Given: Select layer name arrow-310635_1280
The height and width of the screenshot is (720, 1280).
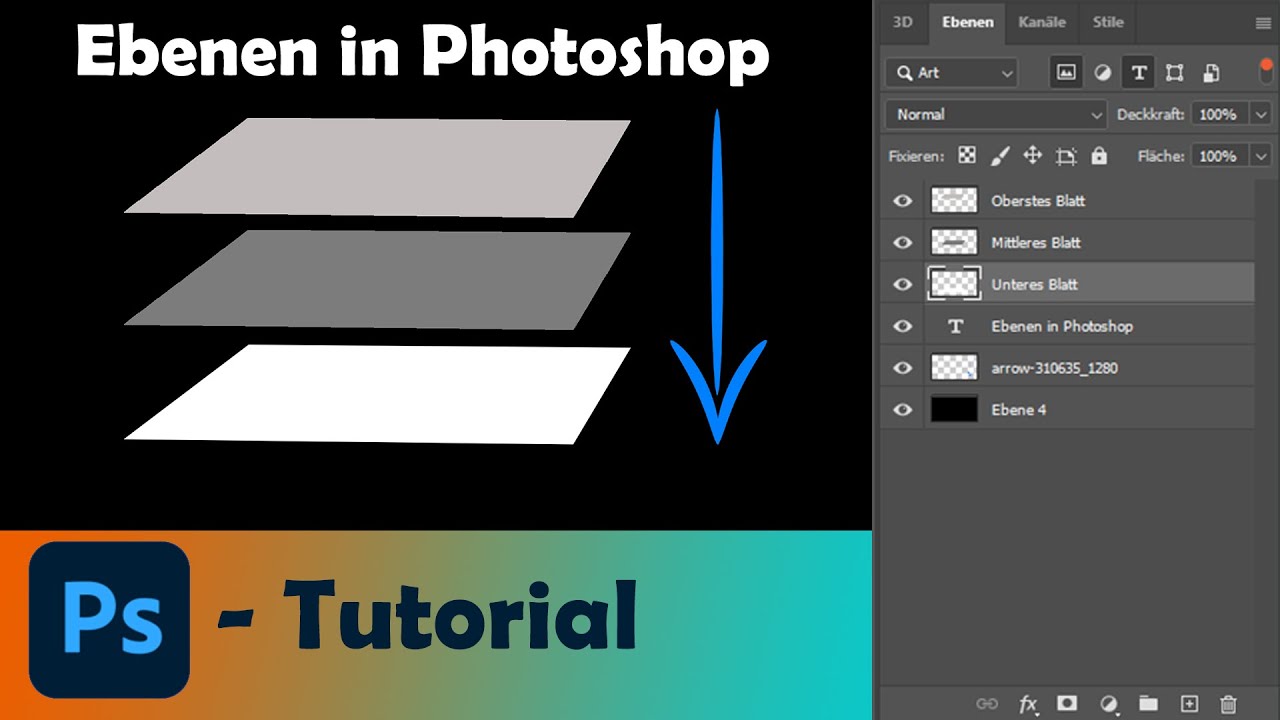Looking at the screenshot, I should pos(1055,368).
